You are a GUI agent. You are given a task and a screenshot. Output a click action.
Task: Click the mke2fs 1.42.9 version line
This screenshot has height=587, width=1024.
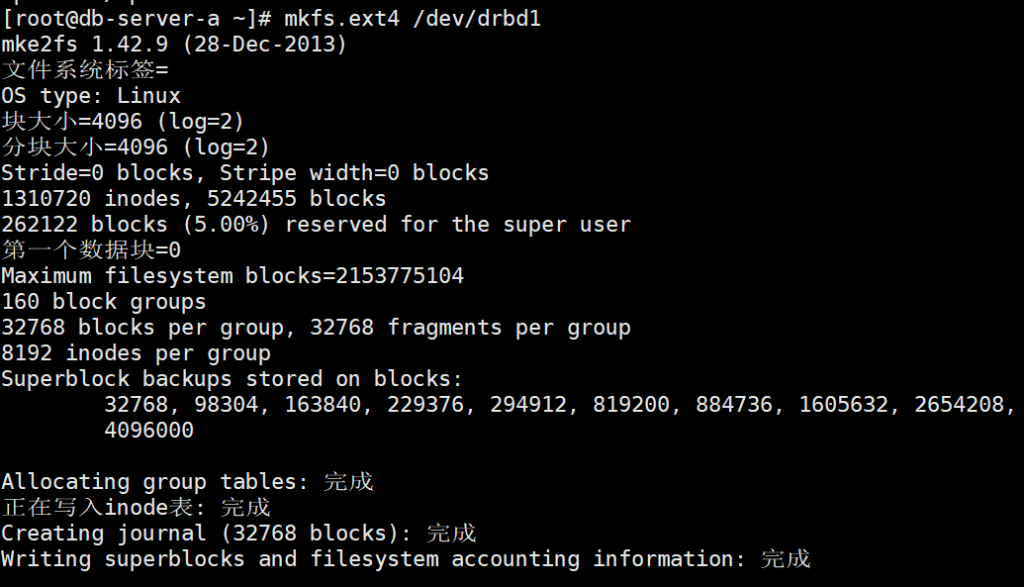point(174,45)
